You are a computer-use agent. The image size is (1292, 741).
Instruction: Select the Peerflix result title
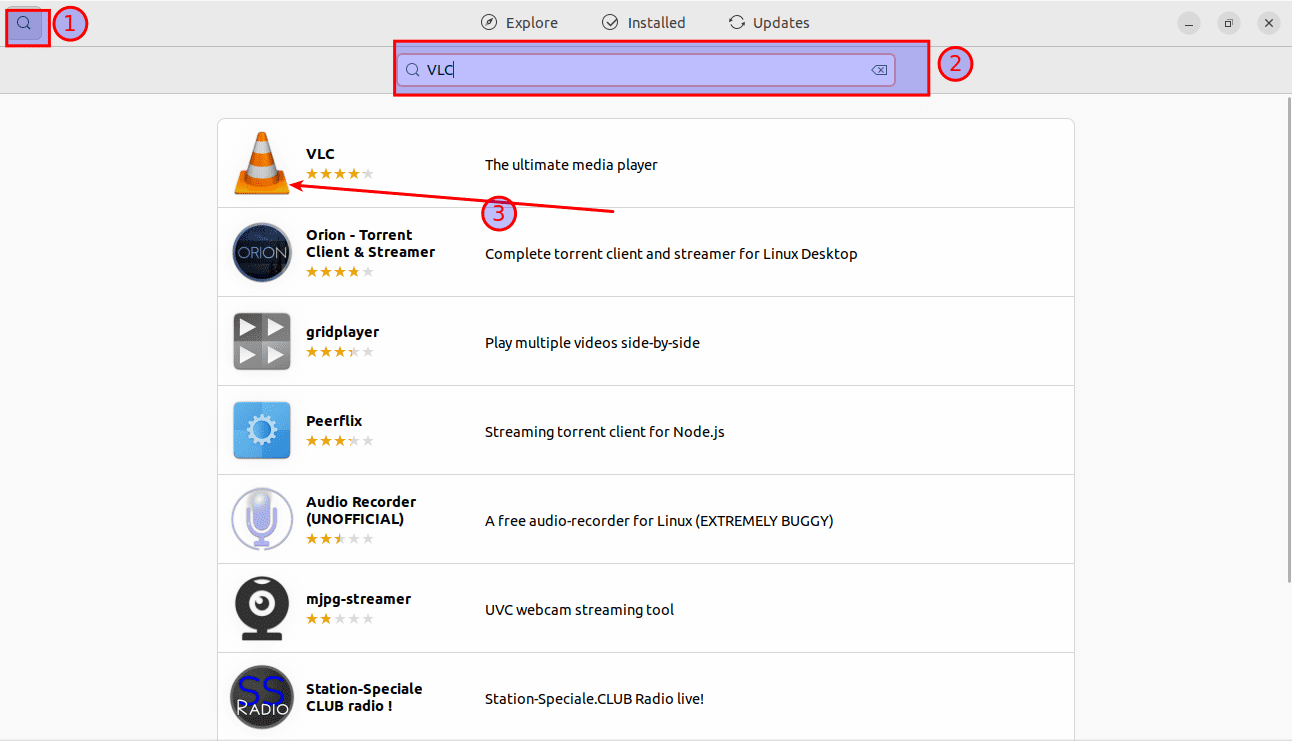tap(334, 421)
